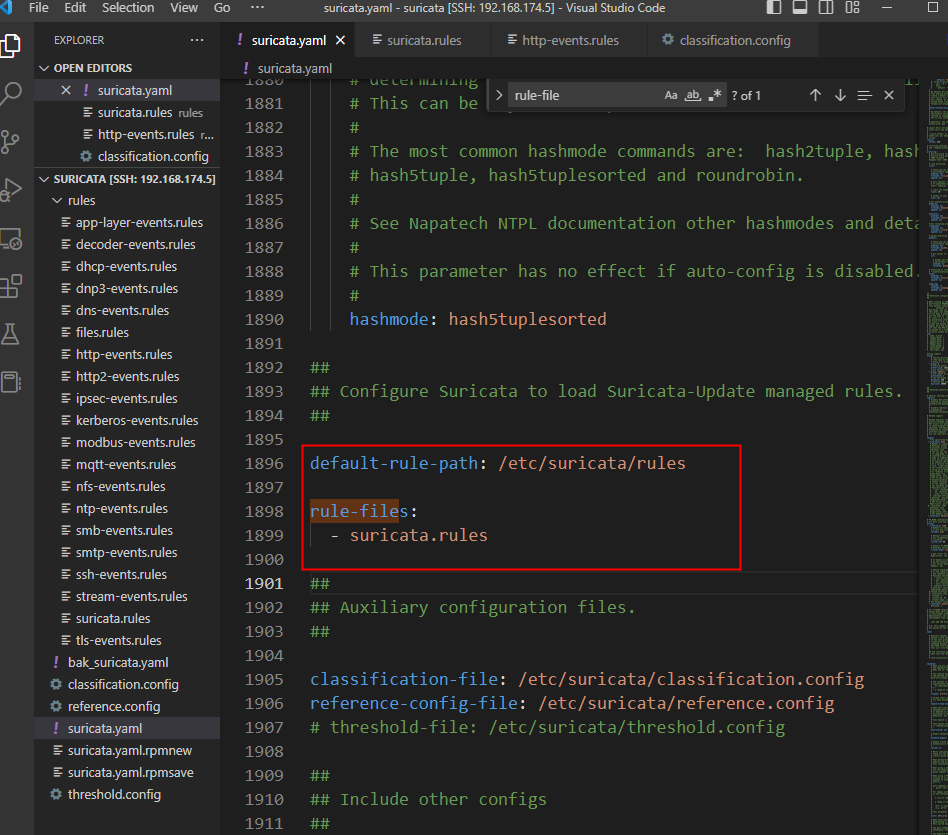
Task: Open the Remote Explorer view
Action: pyautogui.click(x=11, y=239)
